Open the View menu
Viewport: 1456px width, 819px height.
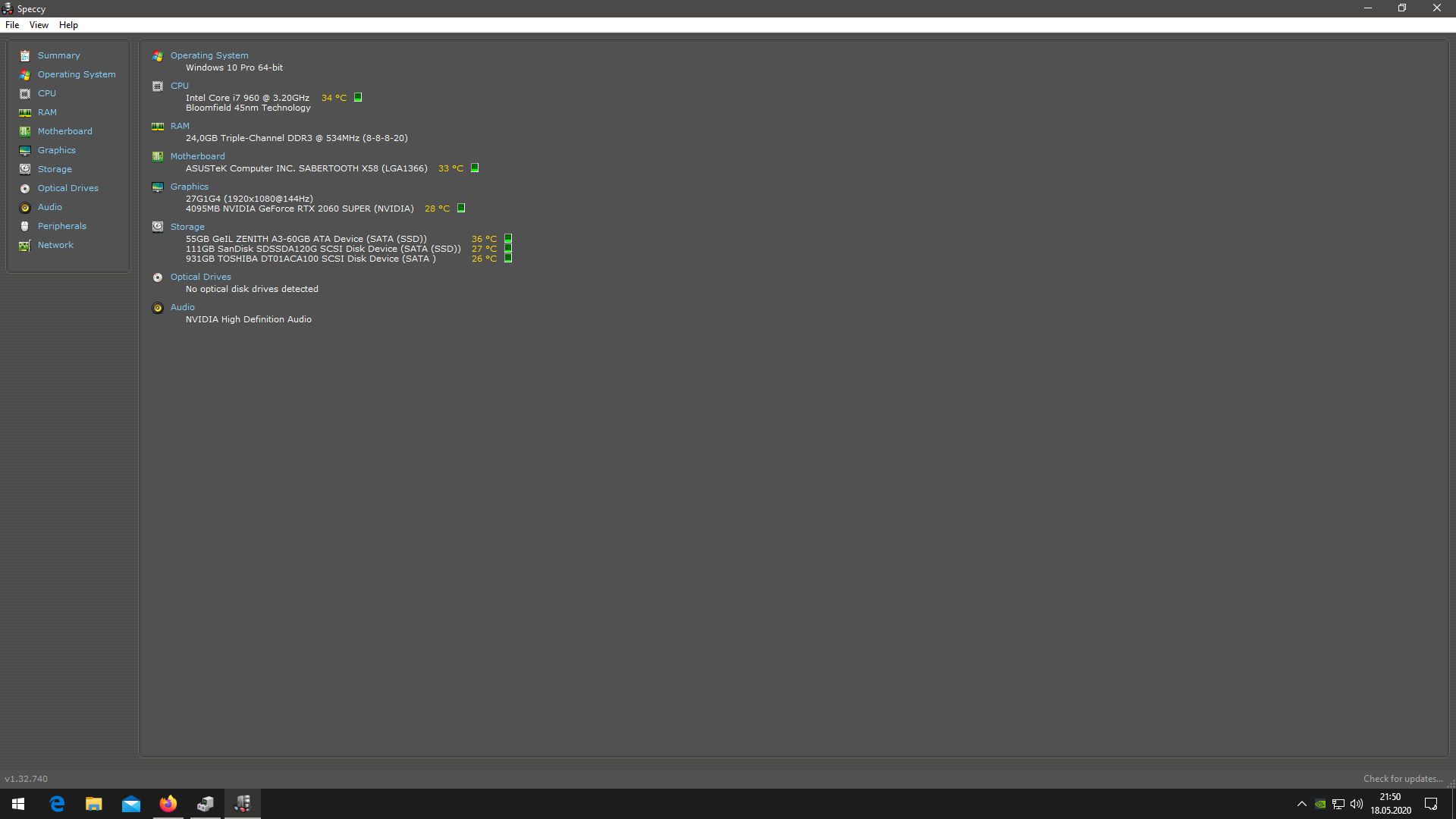[39, 25]
